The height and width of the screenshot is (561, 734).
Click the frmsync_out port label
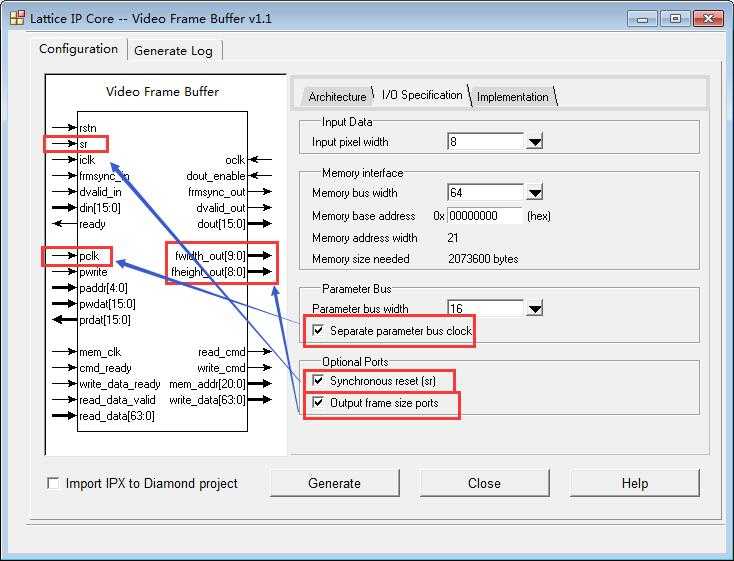217,192
